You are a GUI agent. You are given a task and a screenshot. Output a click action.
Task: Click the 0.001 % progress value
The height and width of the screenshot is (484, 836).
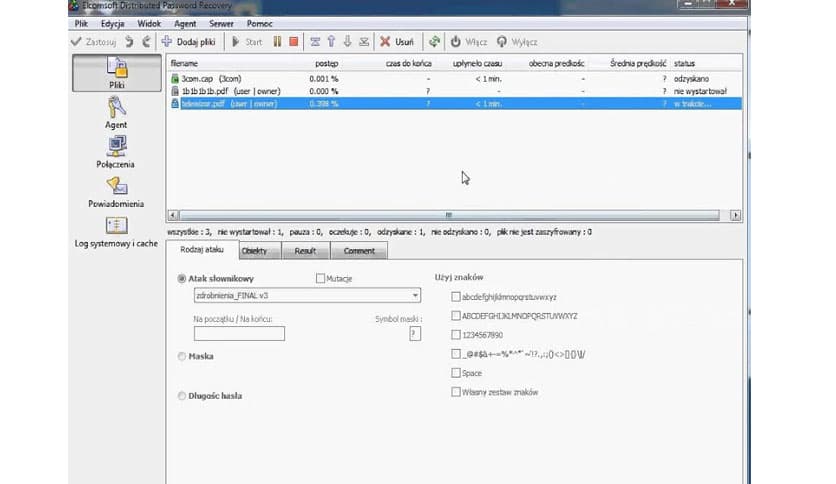point(324,78)
